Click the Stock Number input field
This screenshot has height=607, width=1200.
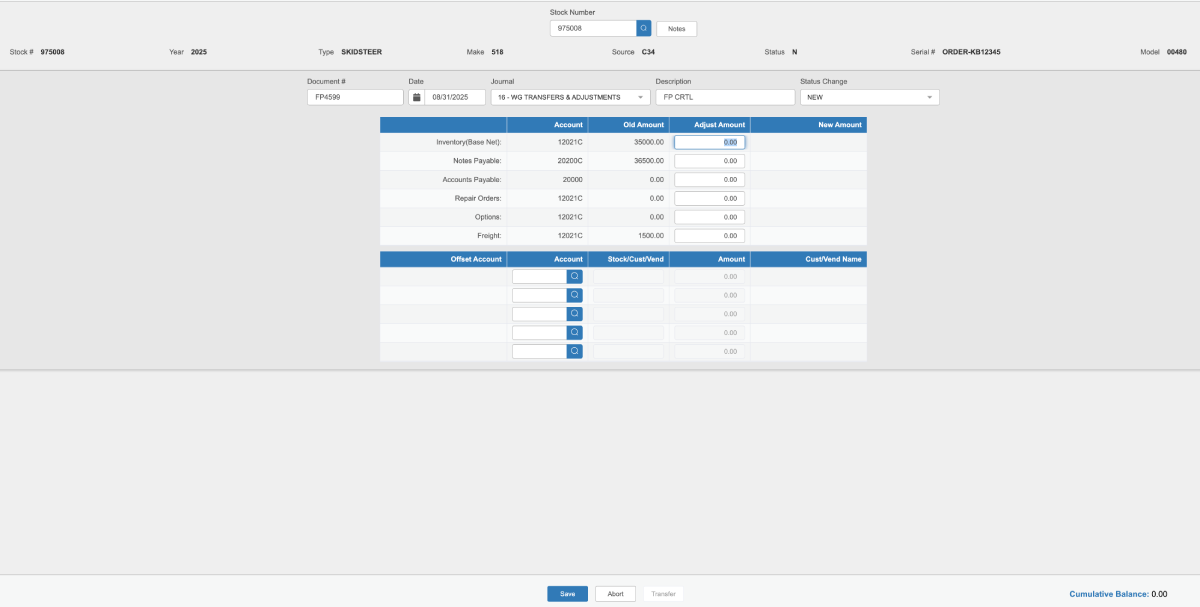pos(593,29)
